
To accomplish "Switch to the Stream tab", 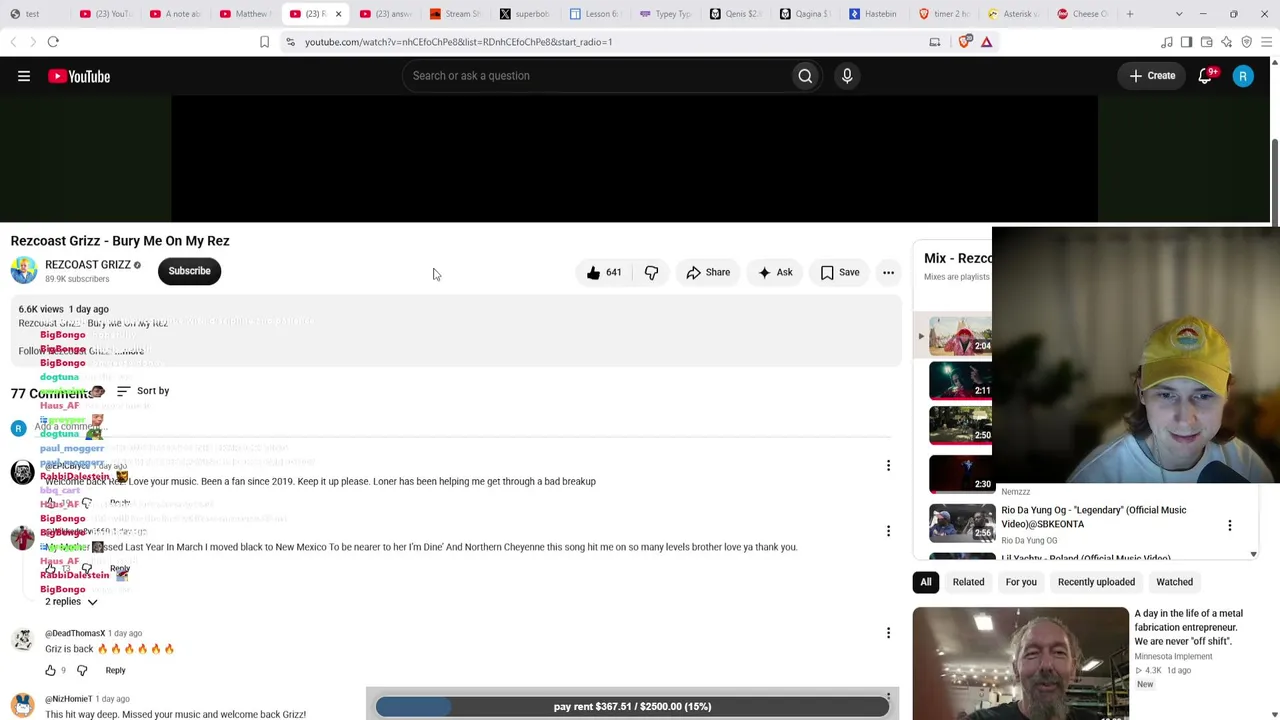I will pyautogui.click(x=456, y=14).
